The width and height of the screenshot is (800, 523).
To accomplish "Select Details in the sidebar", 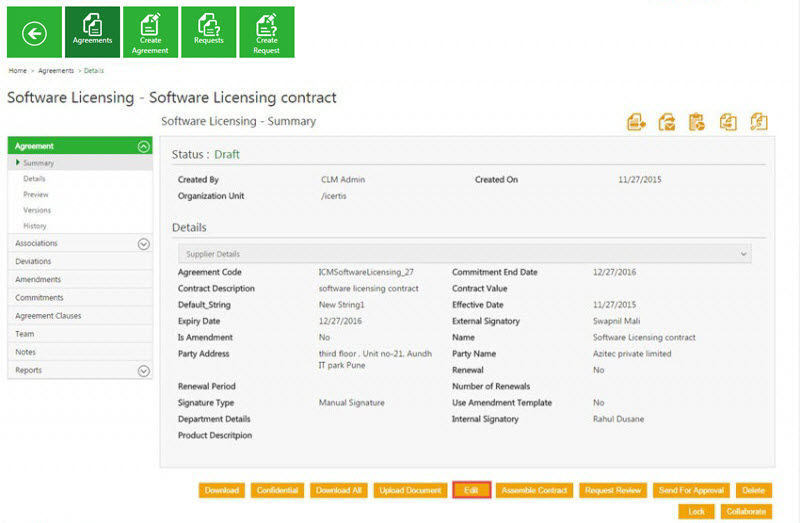I will point(34,179).
